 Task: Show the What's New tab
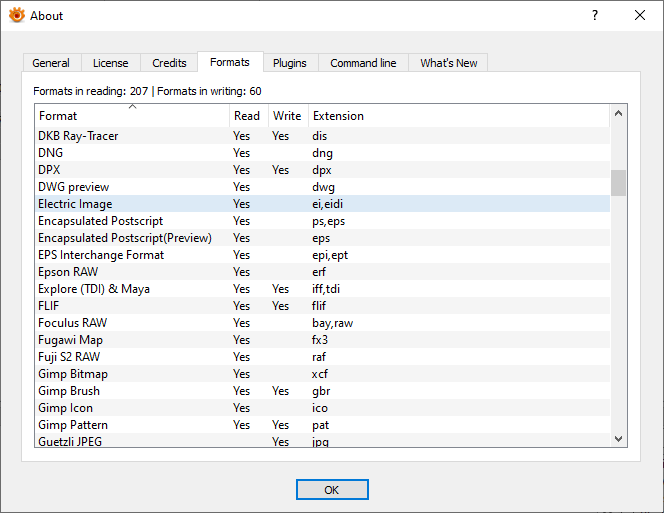(x=448, y=63)
